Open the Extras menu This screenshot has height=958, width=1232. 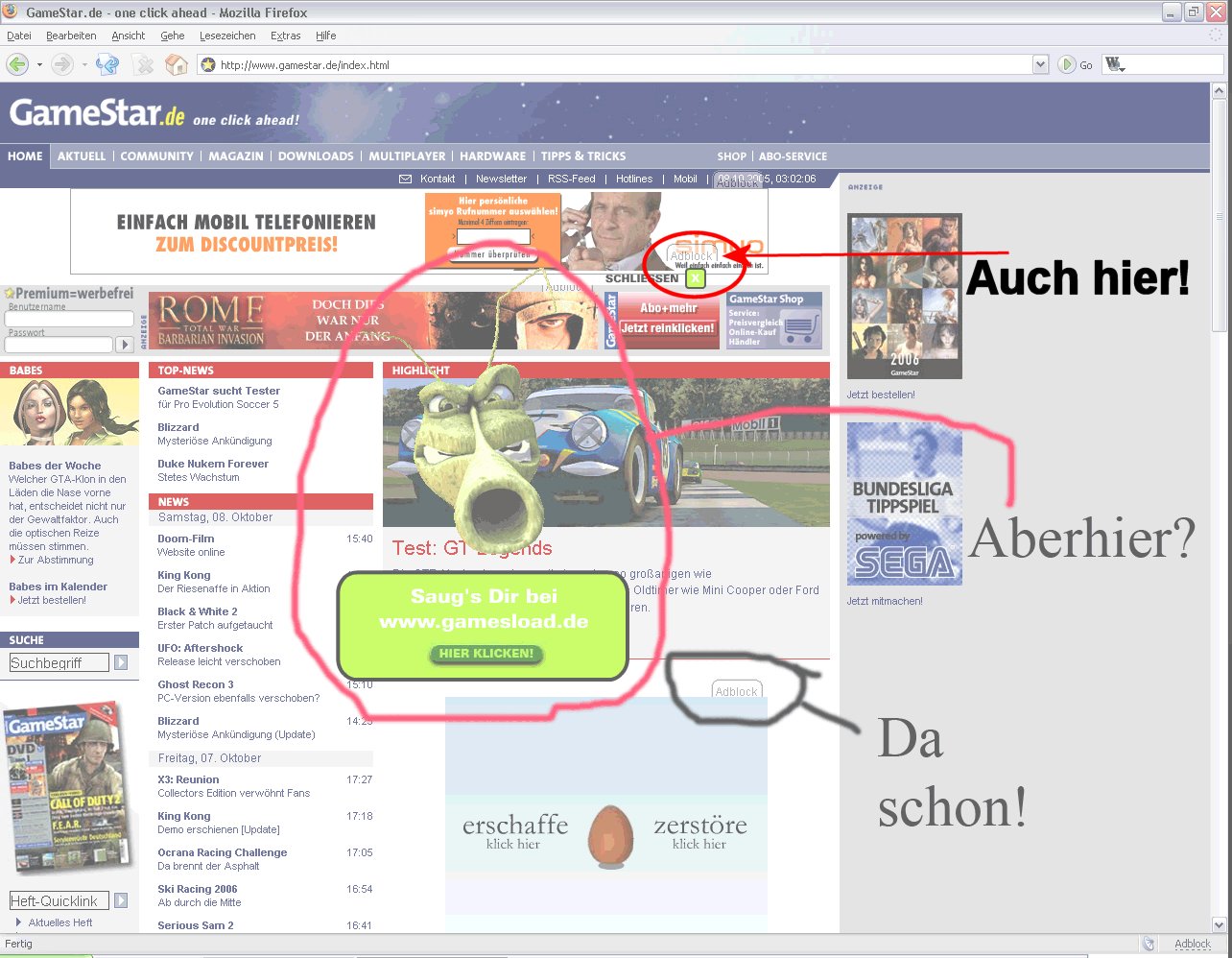[286, 36]
